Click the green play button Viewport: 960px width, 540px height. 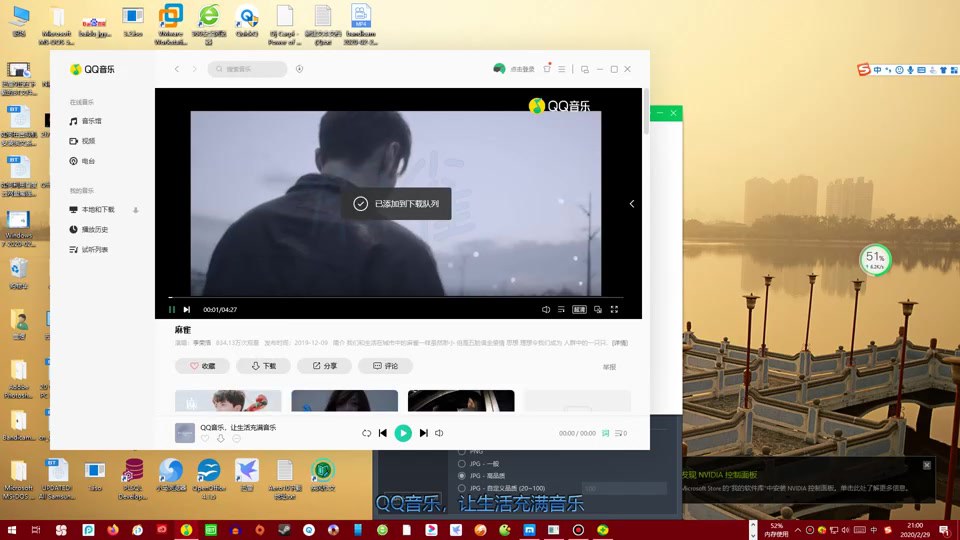click(403, 433)
